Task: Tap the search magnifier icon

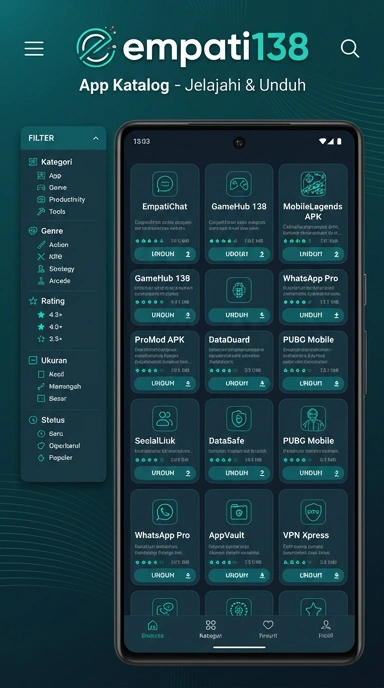Action: pos(350,48)
